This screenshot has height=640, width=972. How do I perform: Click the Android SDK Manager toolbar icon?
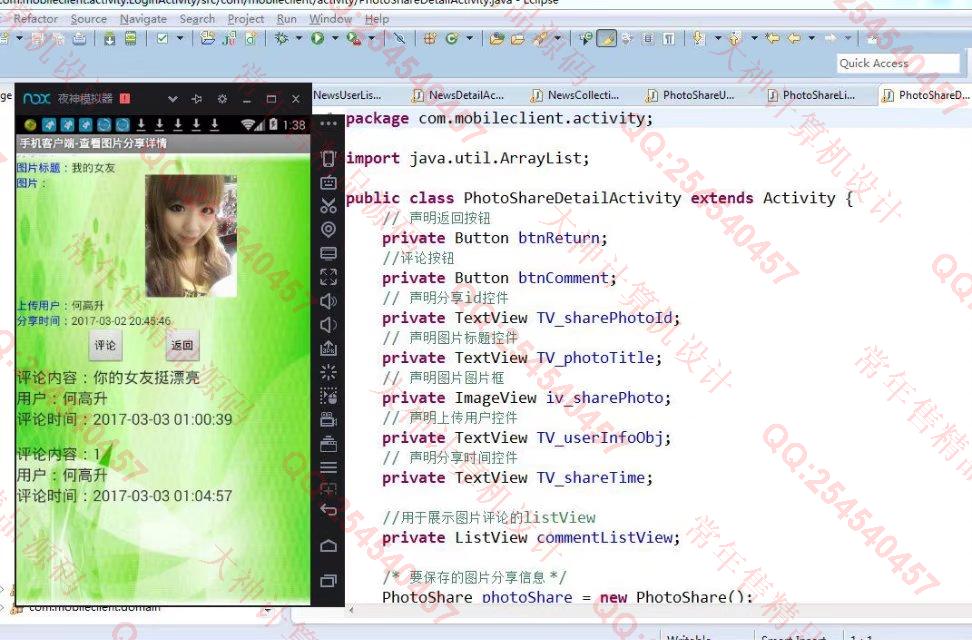click(x=109, y=39)
